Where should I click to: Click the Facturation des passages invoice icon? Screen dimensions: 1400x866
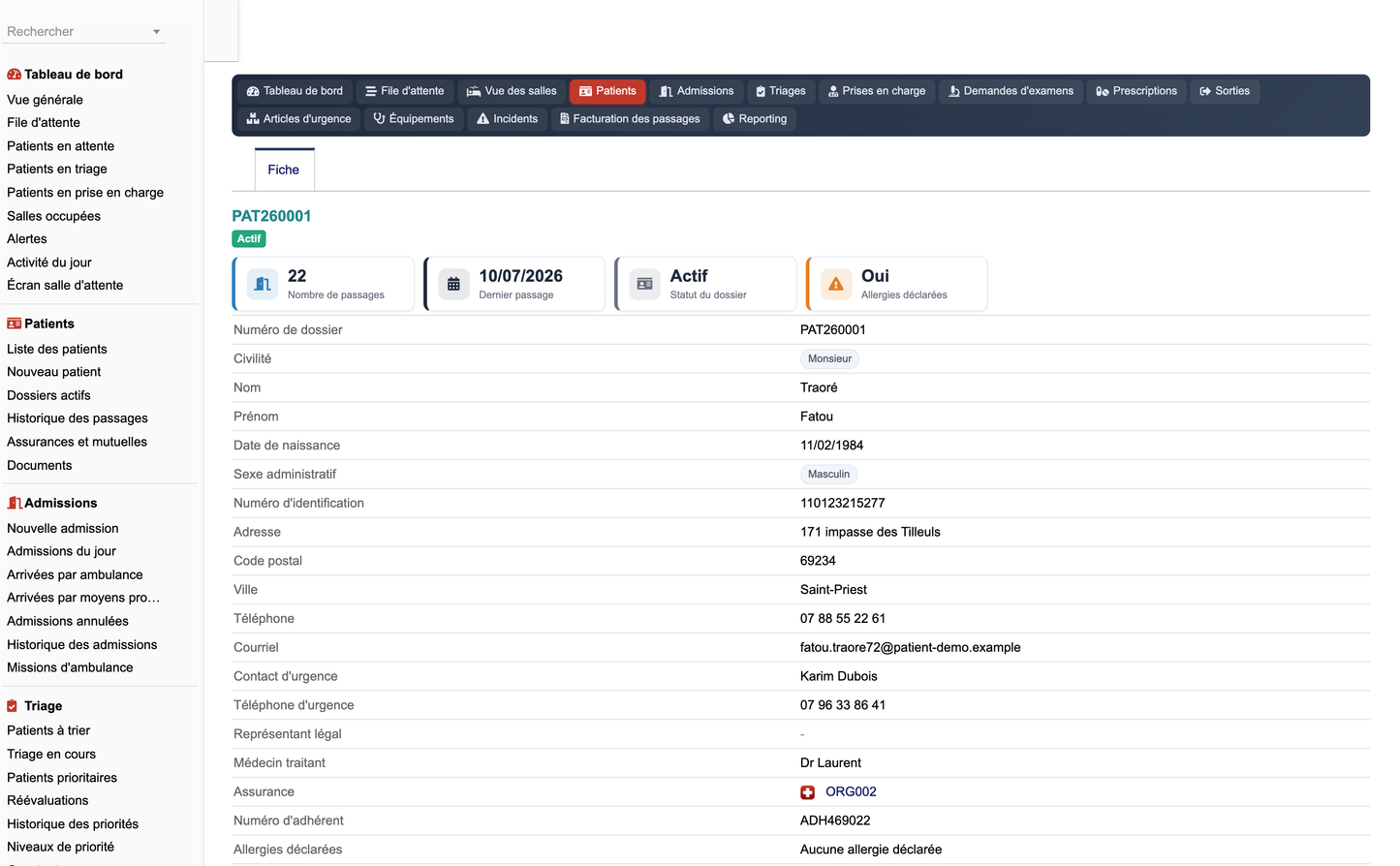(x=565, y=119)
